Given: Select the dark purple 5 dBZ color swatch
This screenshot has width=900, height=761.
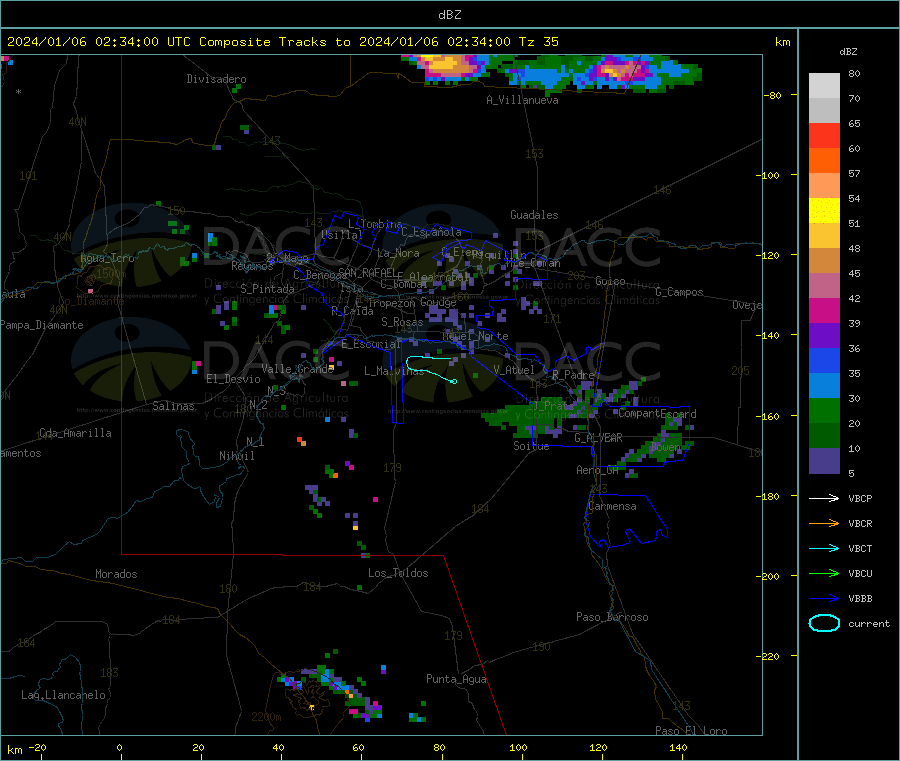Looking at the screenshot, I should pyautogui.click(x=824, y=461).
